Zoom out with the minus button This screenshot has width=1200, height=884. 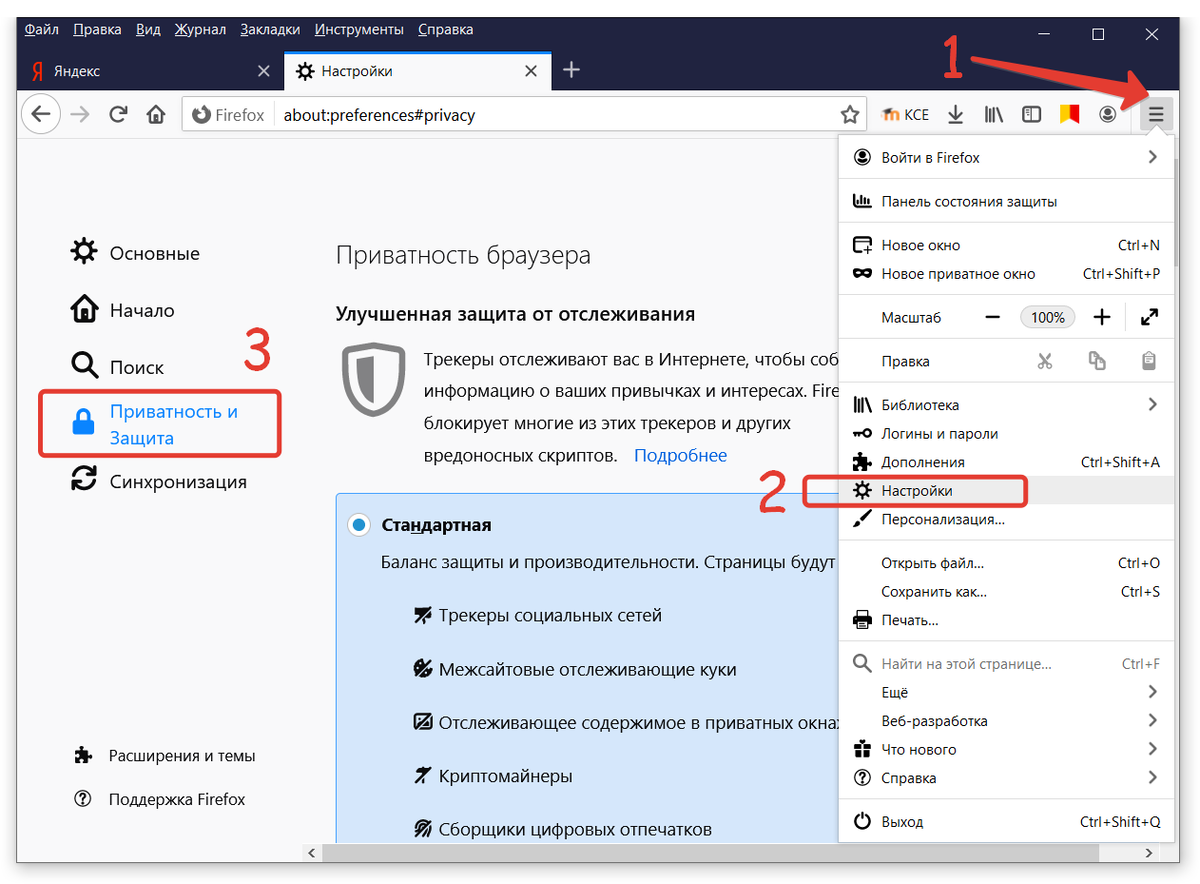click(992, 317)
